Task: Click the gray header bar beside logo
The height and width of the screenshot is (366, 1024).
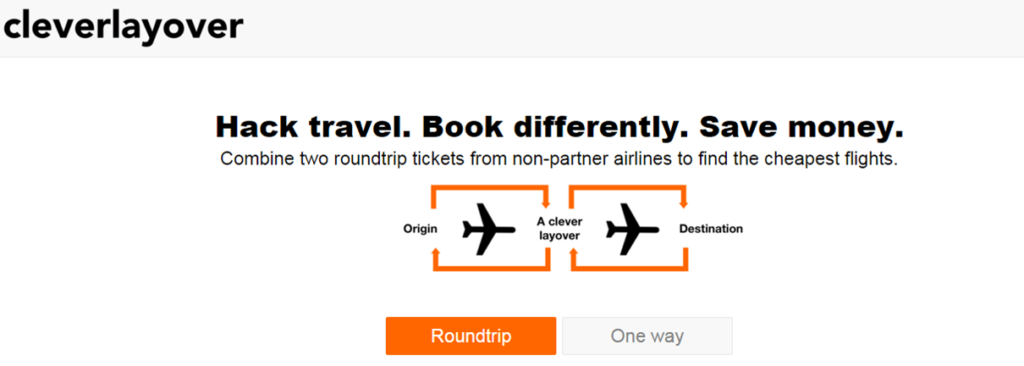Action: click(x=633, y=28)
